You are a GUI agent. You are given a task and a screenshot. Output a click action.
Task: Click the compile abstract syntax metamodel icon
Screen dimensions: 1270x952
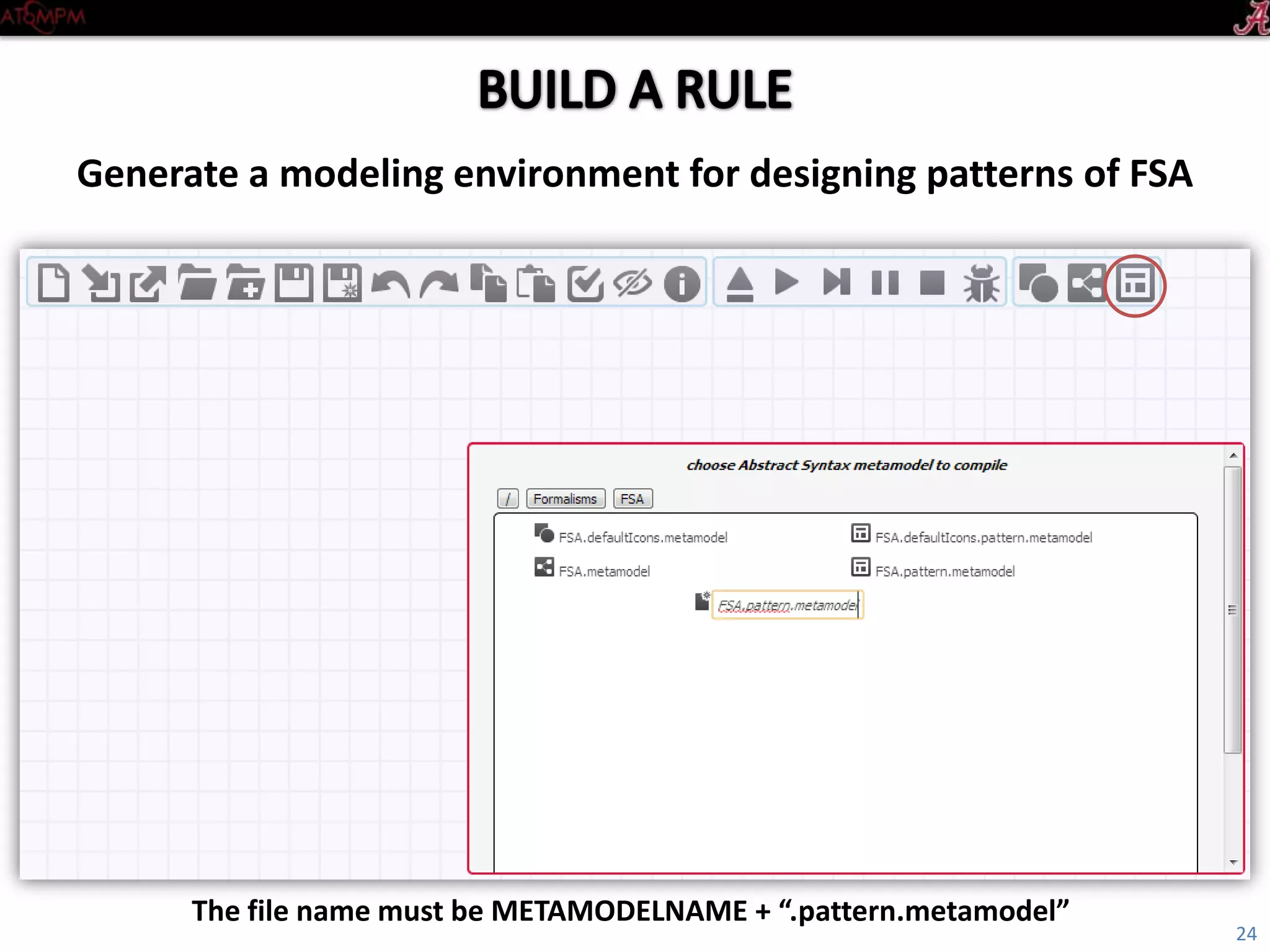[x=1086, y=283]
